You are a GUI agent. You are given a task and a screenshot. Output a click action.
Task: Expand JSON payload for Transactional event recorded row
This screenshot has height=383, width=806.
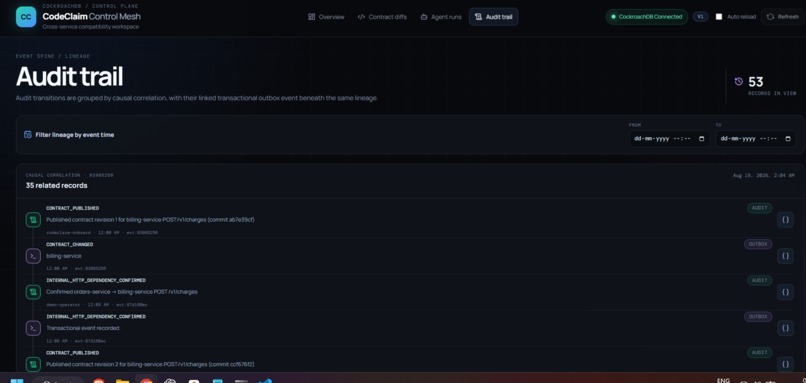click(785, 328)
